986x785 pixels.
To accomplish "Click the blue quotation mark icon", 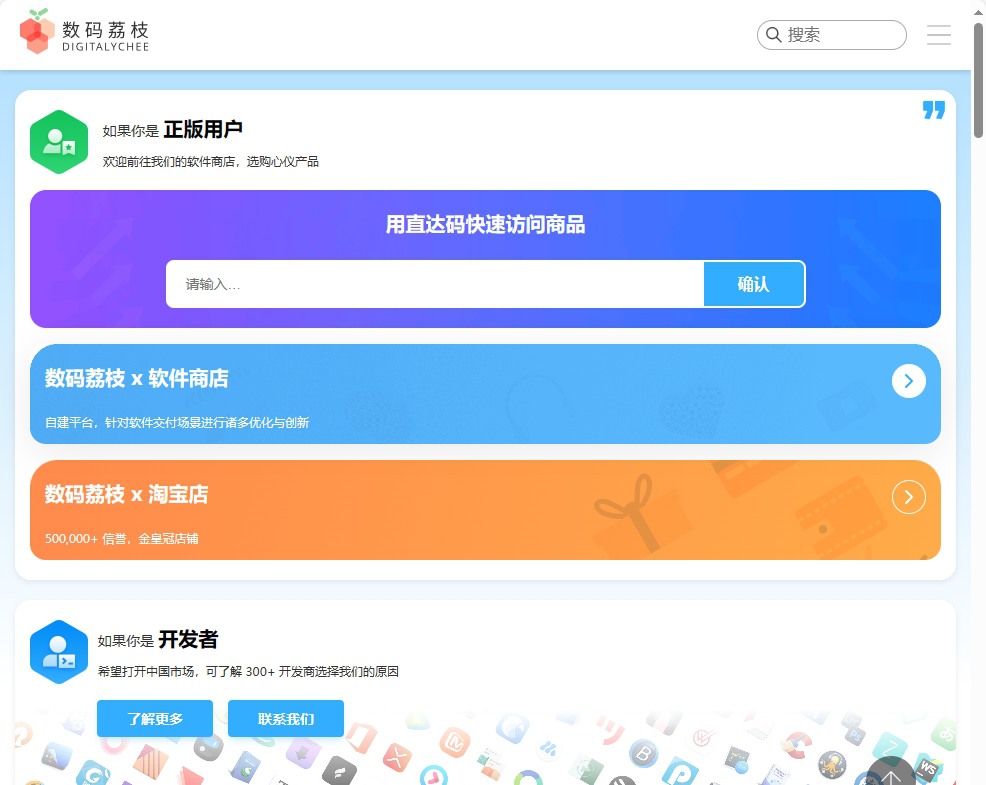I will click(x=933, y=110).
